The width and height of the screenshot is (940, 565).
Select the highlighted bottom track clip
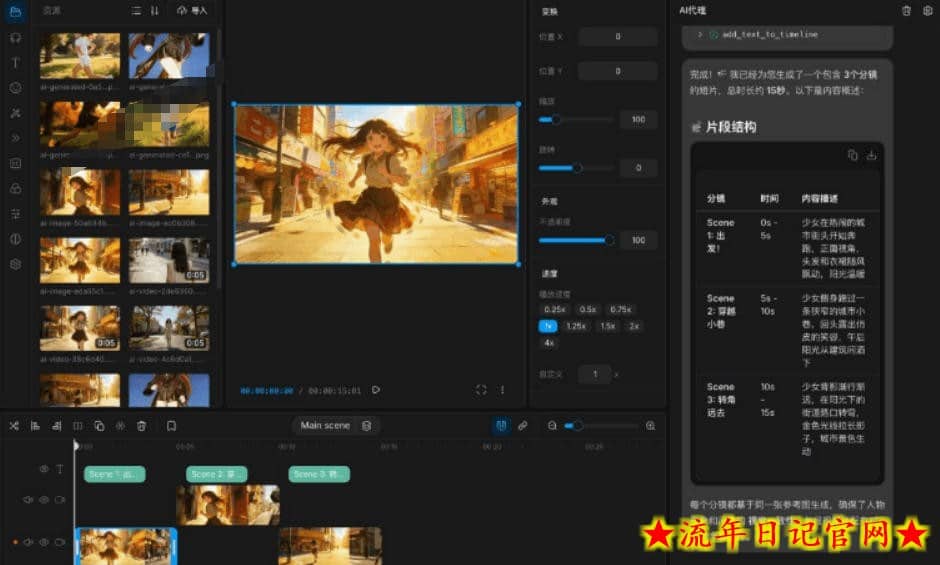[x=126, y=546]
